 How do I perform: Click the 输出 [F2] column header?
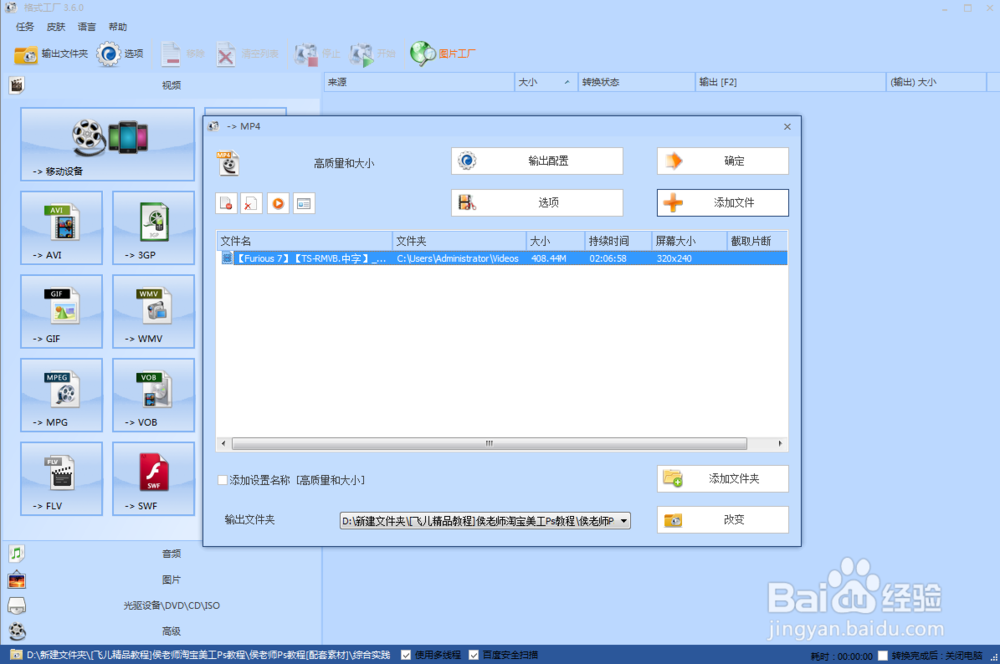[790, 82]
